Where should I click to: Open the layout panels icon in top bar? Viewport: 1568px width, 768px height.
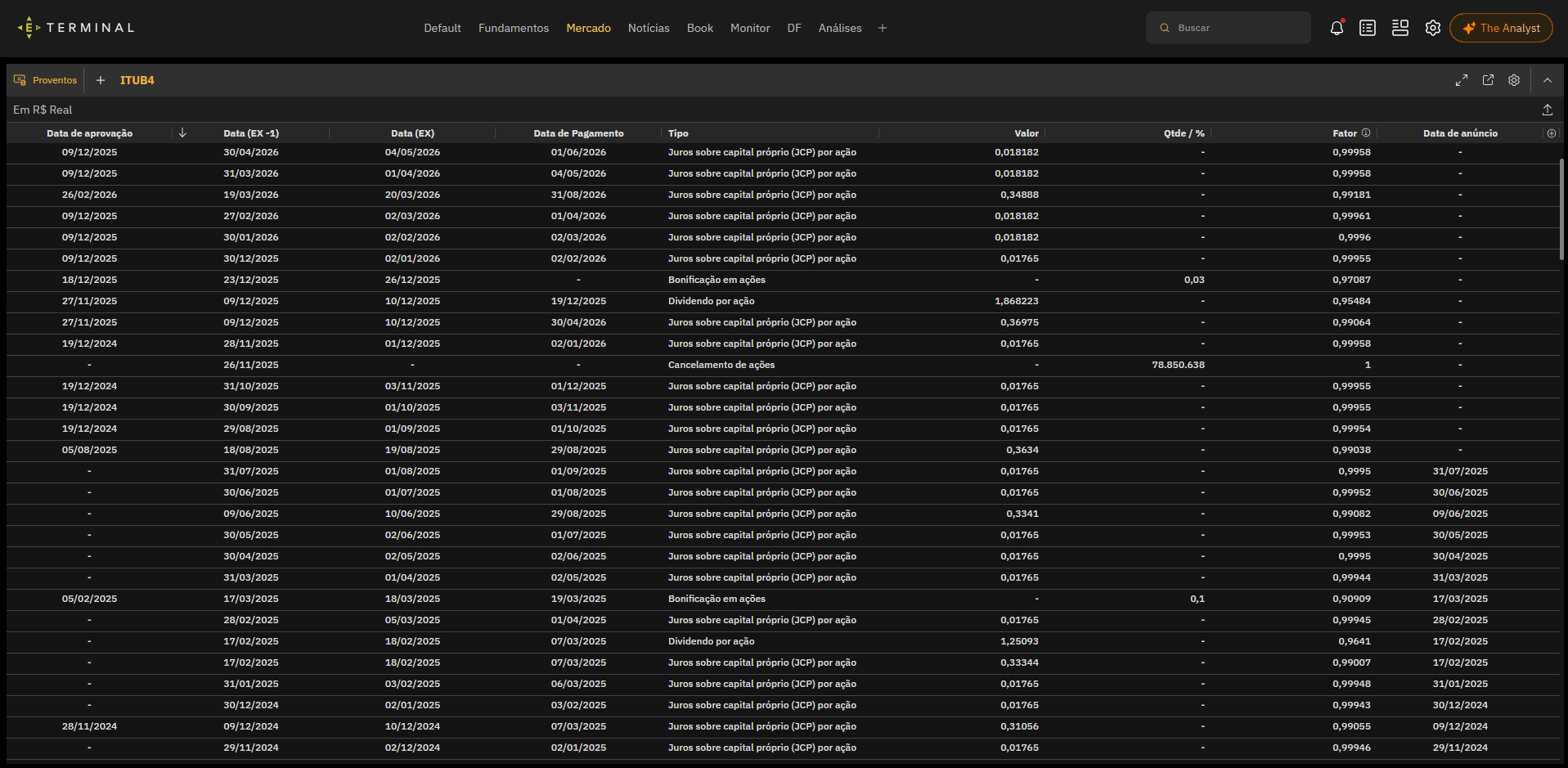coord(1400,28)
